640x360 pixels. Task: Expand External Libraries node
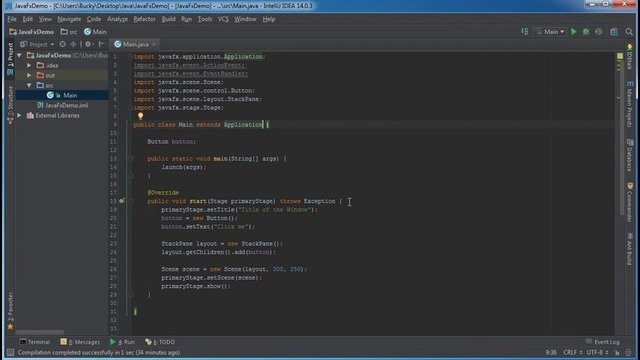point(19,116)
